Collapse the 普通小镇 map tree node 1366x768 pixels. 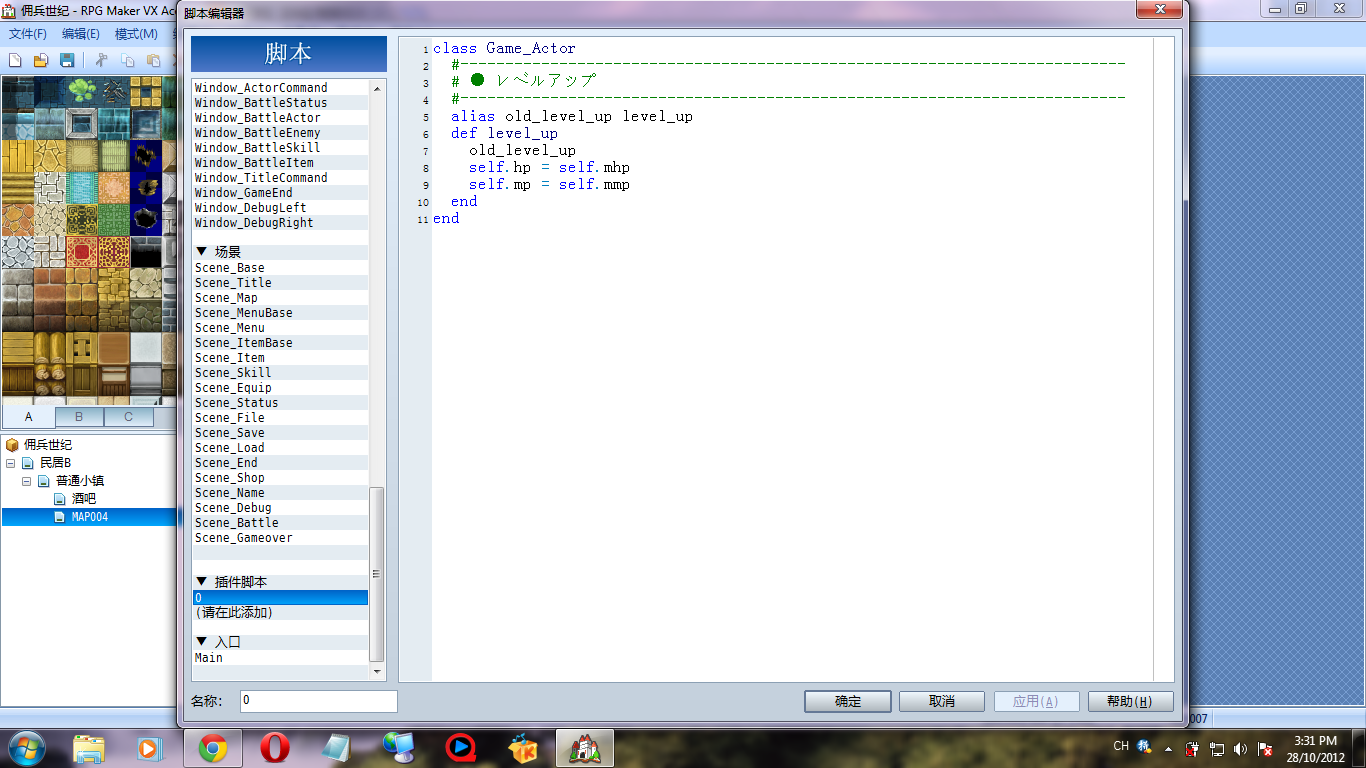[27, 481]
